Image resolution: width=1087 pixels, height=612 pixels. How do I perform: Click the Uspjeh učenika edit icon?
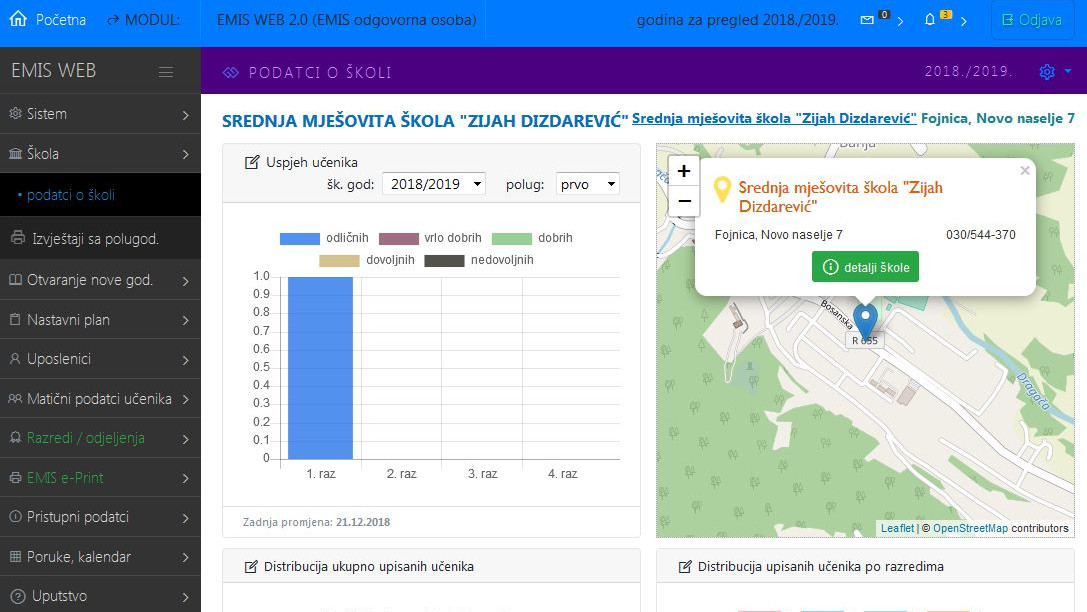pyautogui.click(x=252, y=162)
